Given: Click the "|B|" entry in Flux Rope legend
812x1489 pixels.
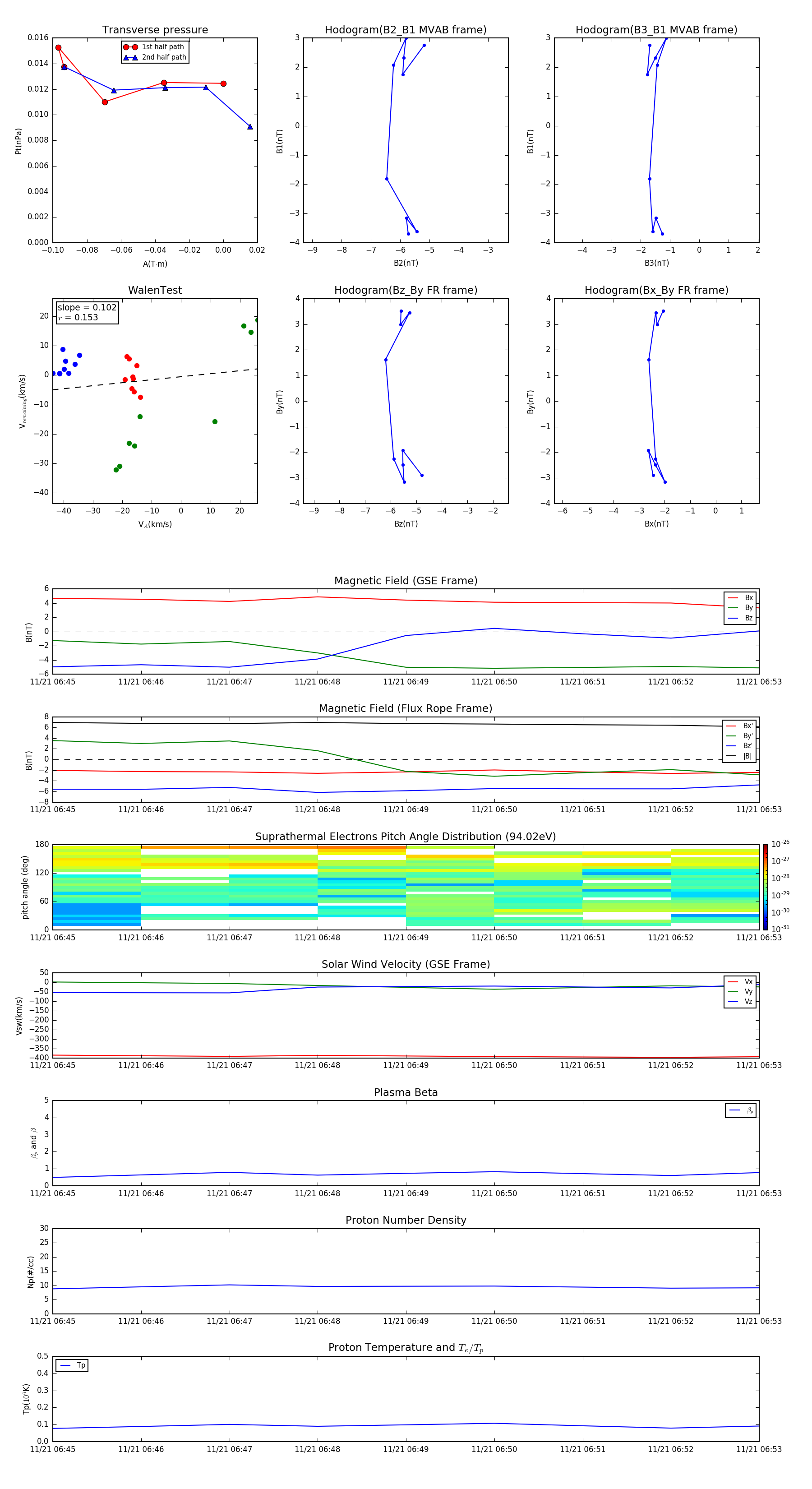Looking at the screenshot, I should tap(739, 757).
